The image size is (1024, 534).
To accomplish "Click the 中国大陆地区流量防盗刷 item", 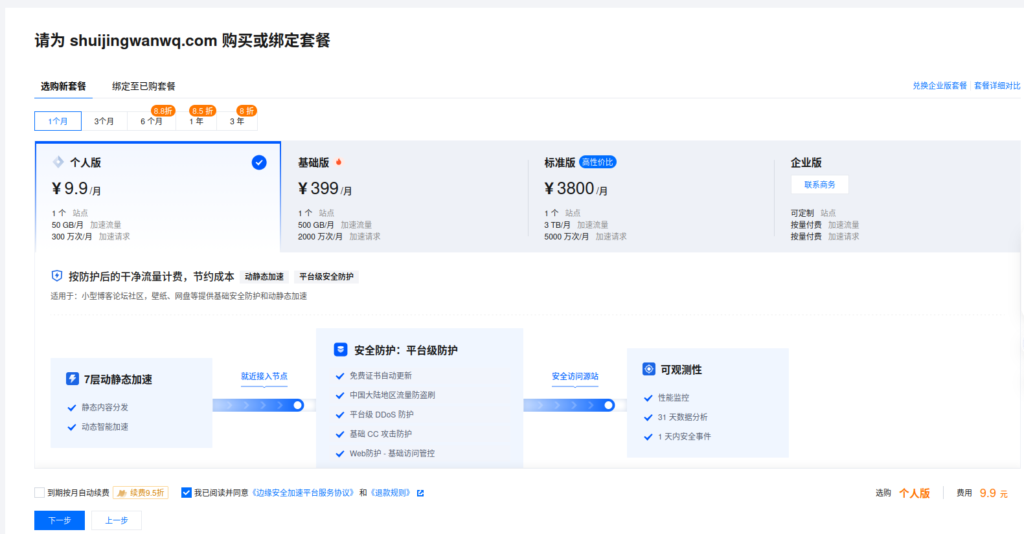I will [392, 395].
